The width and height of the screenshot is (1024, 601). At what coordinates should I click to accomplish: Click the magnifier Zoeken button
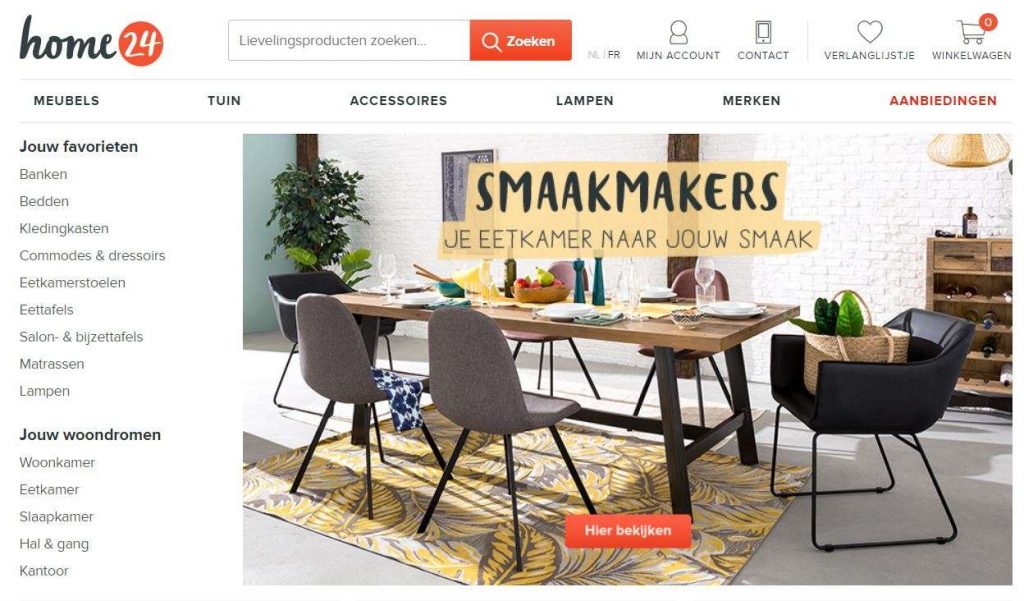[x=520, y=41]
